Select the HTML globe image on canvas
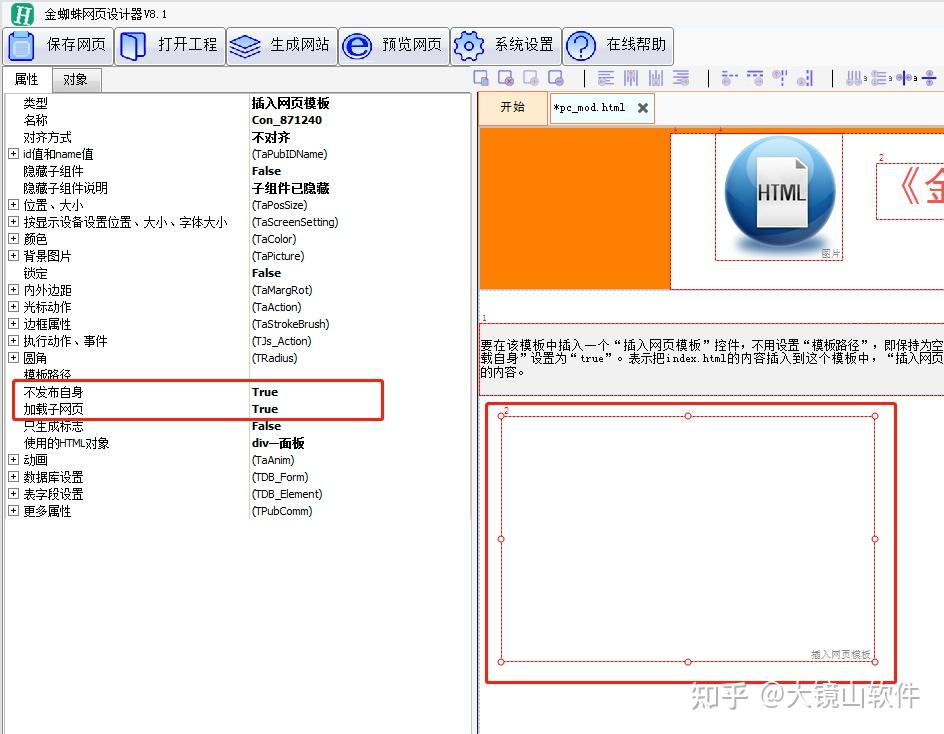Viewport: 944px width, 734px height. [779, 197]
